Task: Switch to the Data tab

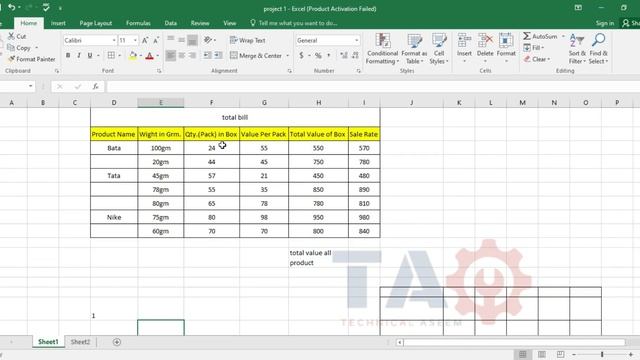Action: point(171,23)
